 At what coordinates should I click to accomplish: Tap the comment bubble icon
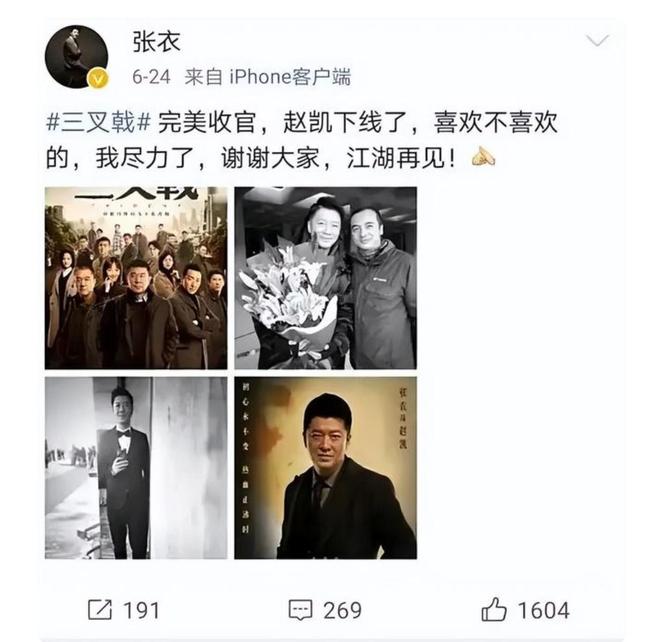click(300, 610)
